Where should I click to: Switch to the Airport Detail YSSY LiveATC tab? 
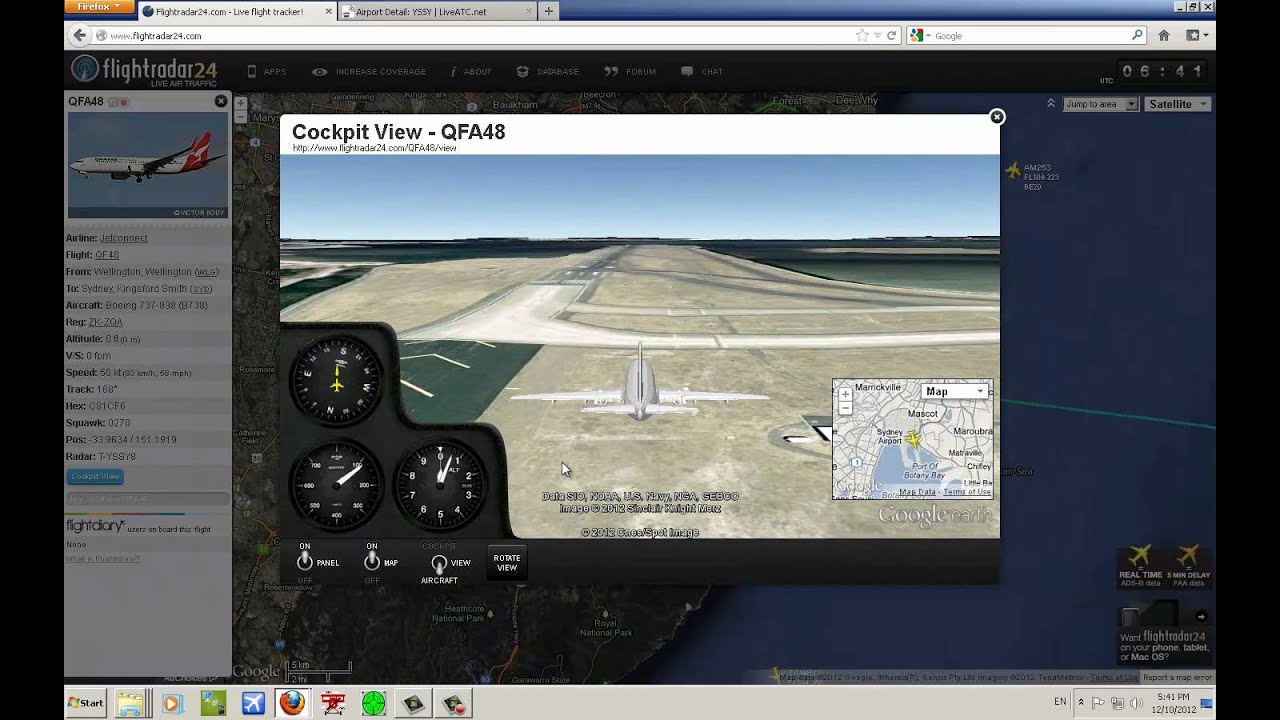436,12
